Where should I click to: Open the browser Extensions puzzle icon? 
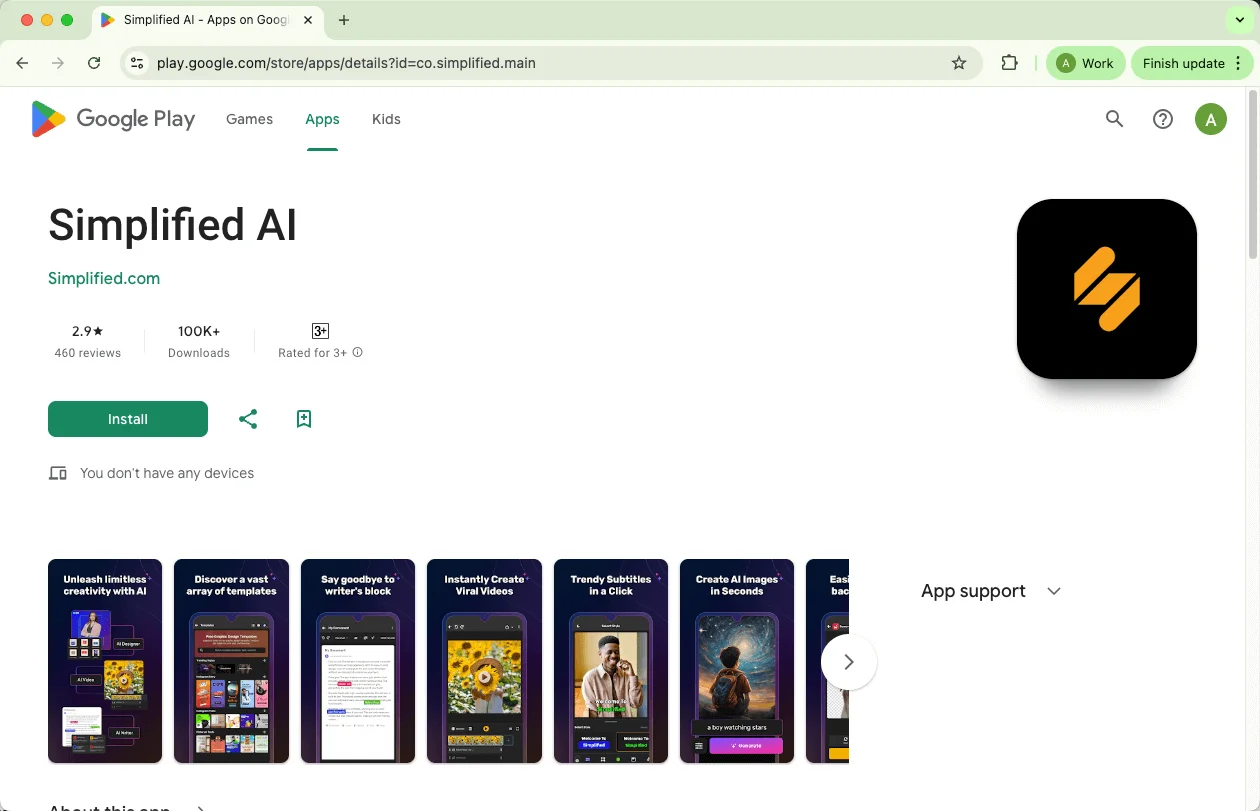pos(1009,63)
